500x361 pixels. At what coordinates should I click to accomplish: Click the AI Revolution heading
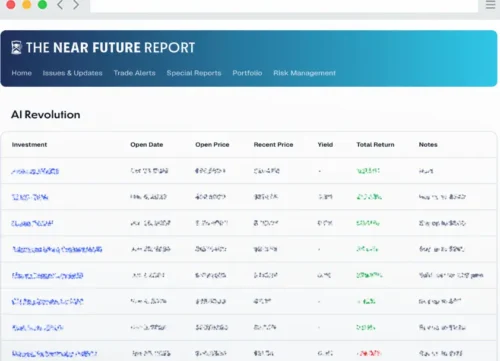[46, 115]
